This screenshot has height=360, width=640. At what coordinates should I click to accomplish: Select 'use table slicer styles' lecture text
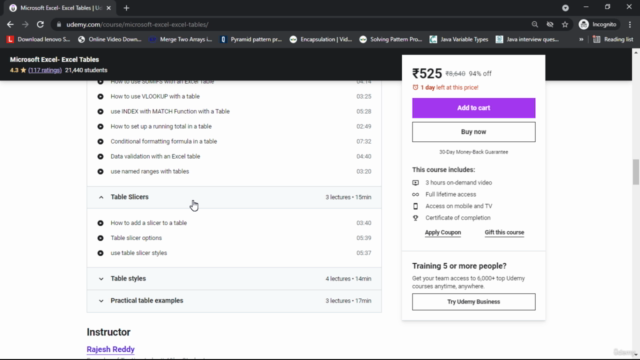coord(139,253)
